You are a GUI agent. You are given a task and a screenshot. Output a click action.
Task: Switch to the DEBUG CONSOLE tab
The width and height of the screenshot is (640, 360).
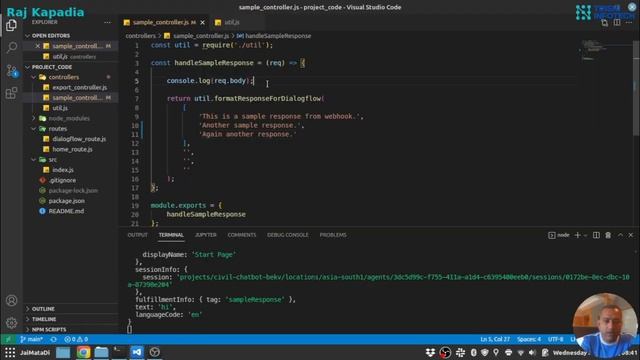[x=288, y=235]
